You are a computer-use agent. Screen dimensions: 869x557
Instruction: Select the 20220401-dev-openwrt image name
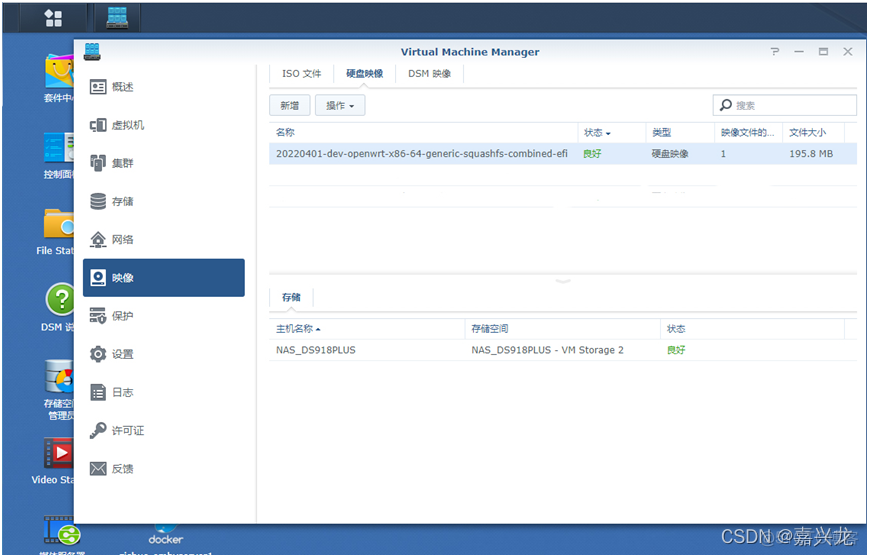point(422,154)
